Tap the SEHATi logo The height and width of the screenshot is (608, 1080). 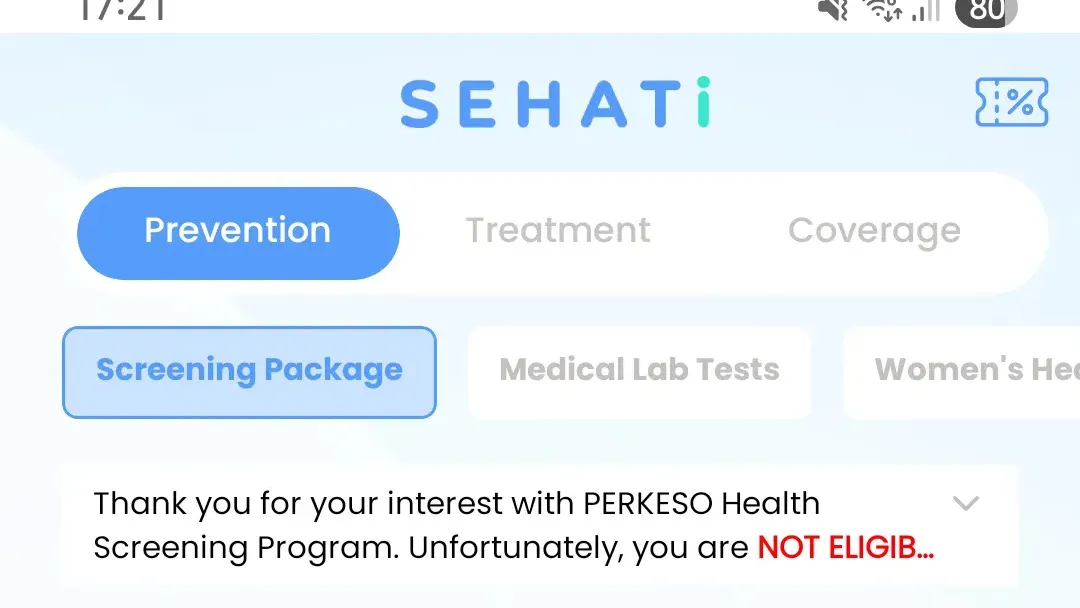556,103
